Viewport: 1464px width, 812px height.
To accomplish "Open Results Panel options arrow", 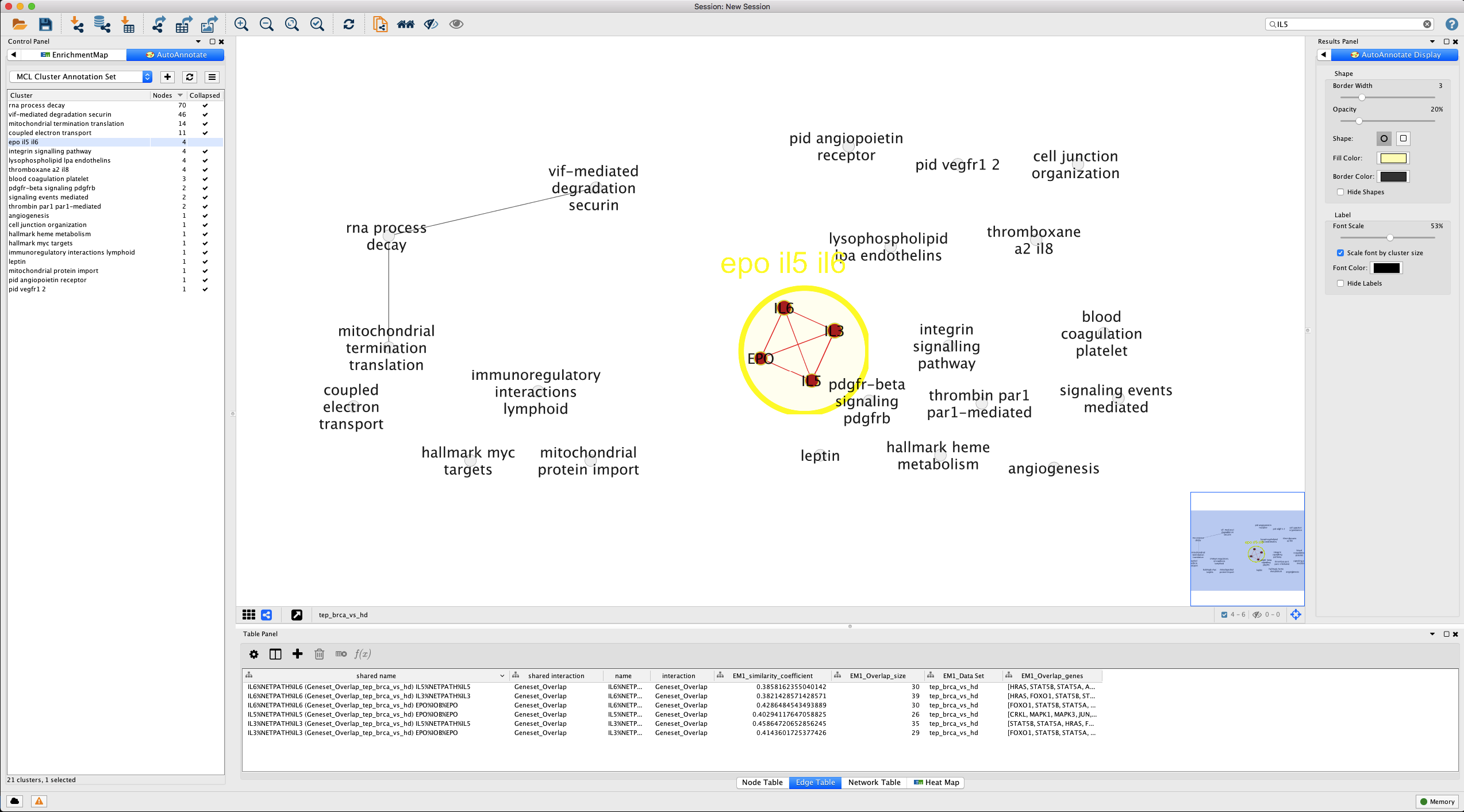I will (x=1432, y=41).
